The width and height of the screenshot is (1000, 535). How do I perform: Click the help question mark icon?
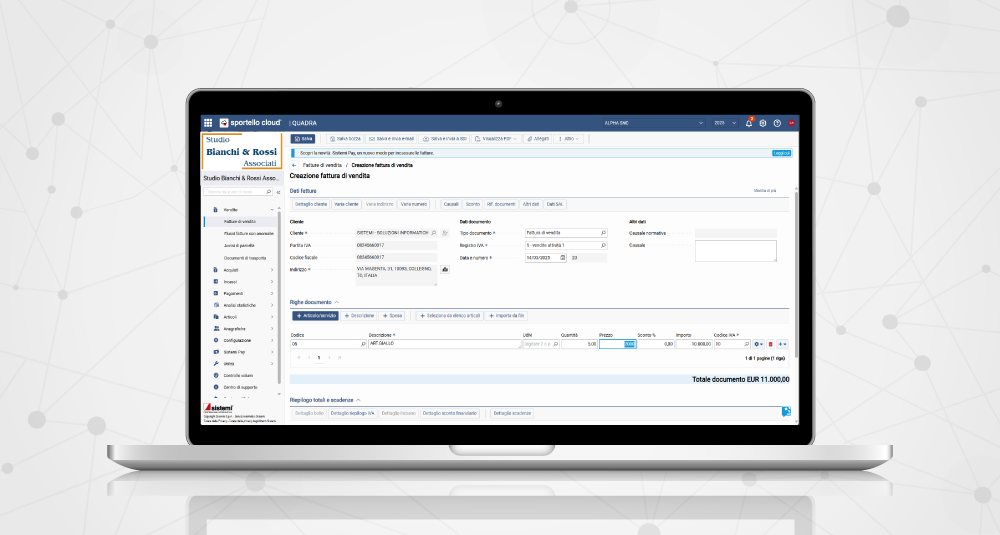tap(777, 123)
